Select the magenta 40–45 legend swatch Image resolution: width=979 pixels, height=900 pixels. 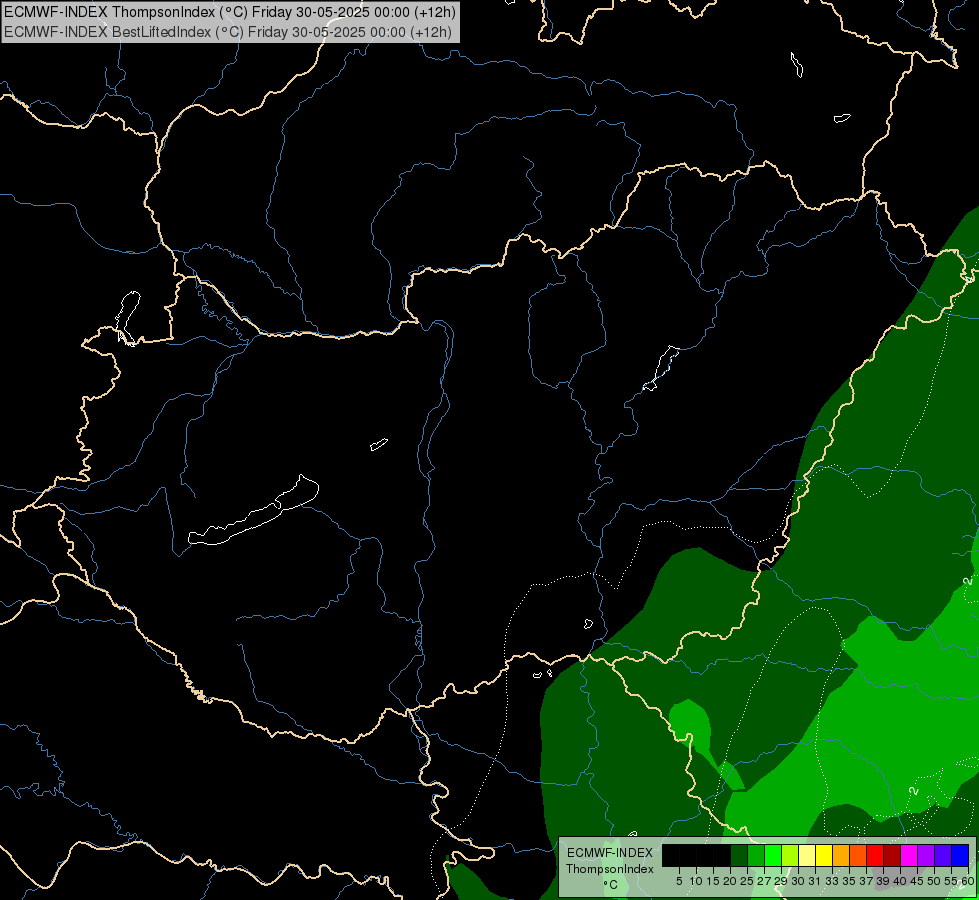tap(909, 855)
